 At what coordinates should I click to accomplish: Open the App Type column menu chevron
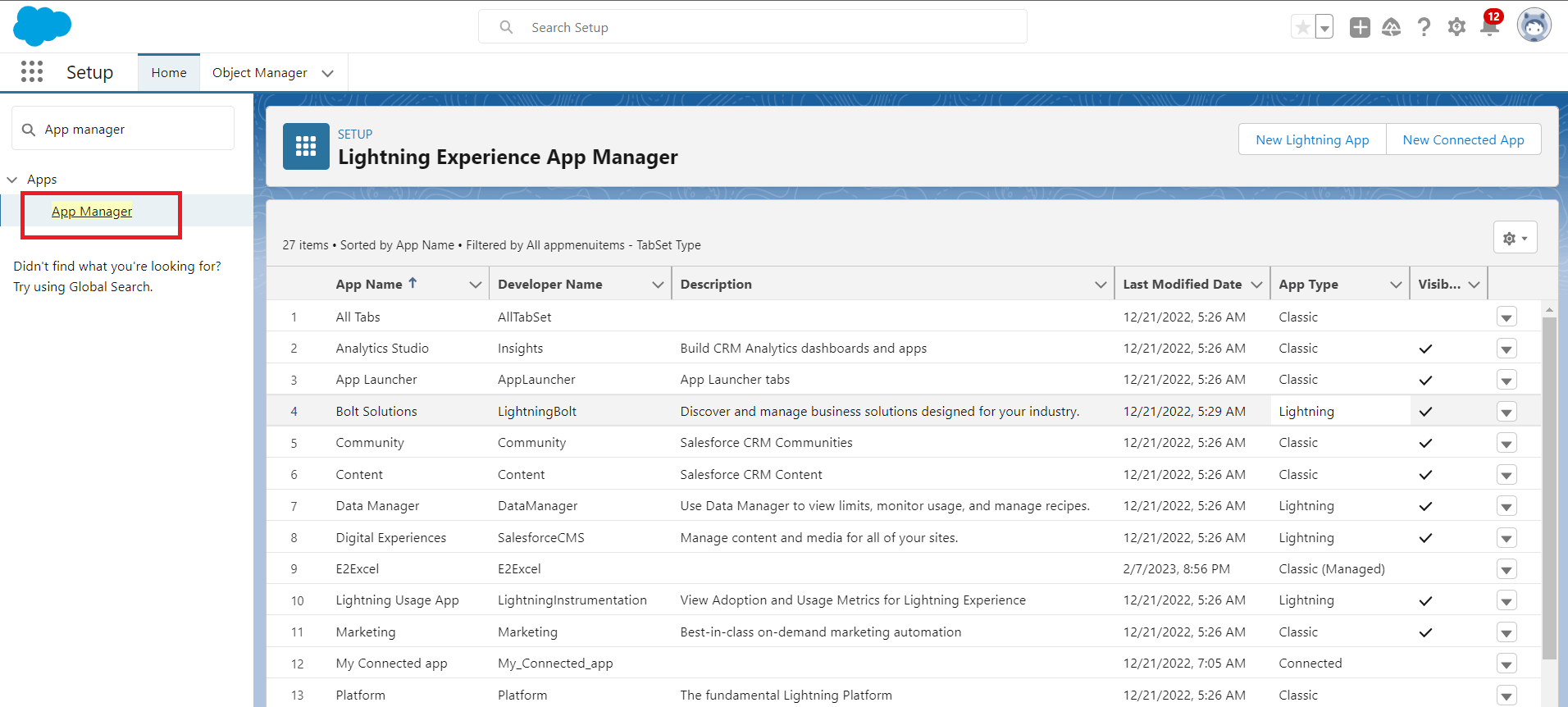click(x=1396, y=285)
